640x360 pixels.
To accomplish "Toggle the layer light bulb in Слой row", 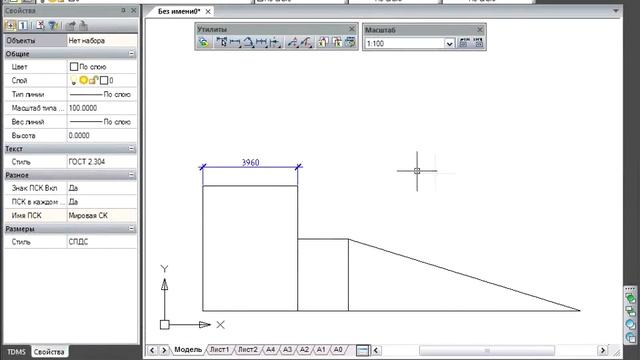I will 73,80.
